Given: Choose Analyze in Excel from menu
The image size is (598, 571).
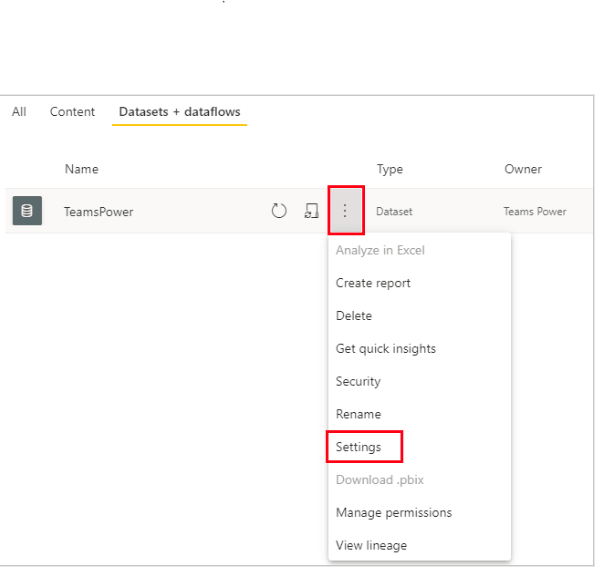Looking at the screenshot, I should point(381,251).
